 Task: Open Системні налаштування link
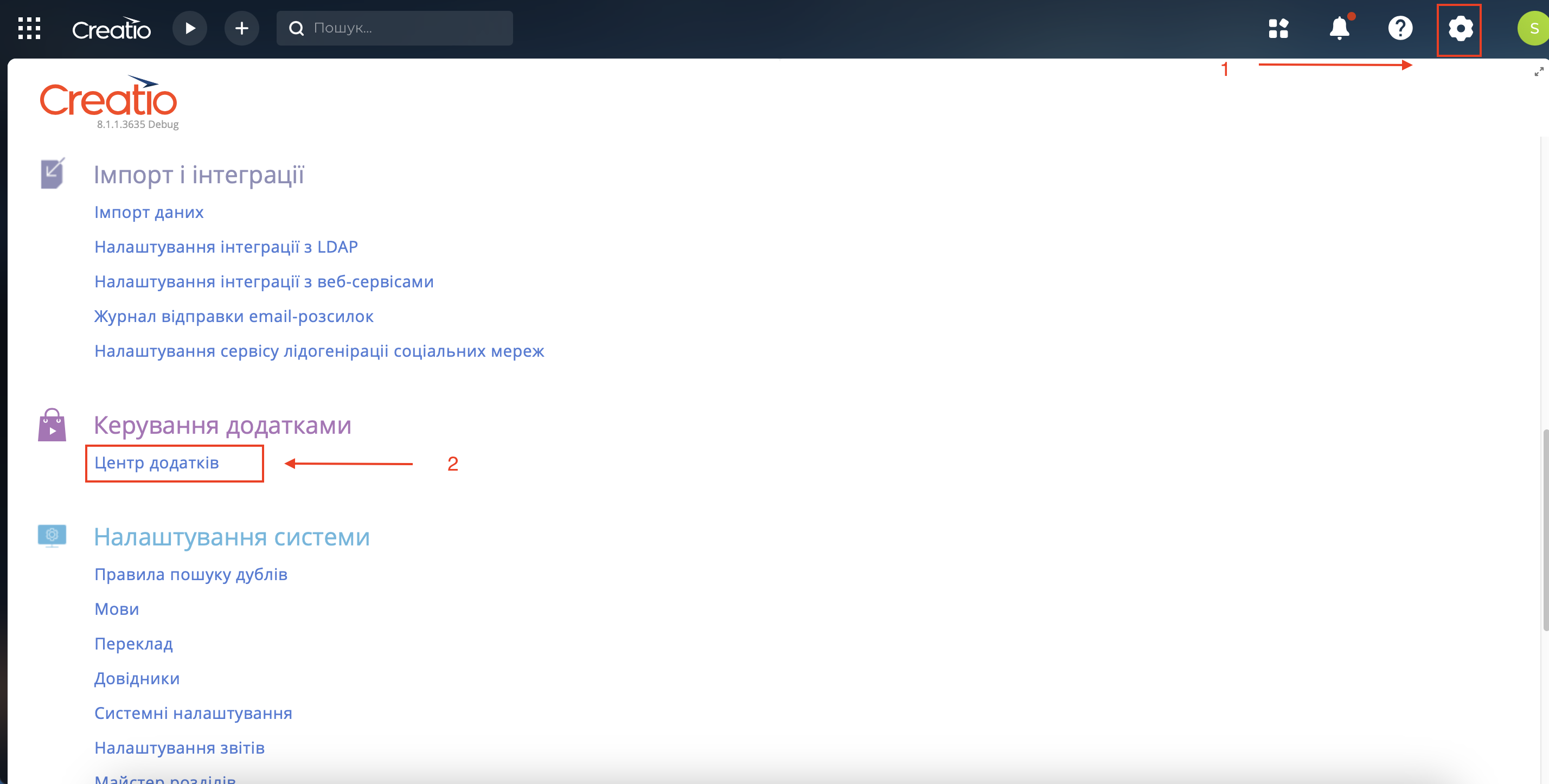point(193,713)
